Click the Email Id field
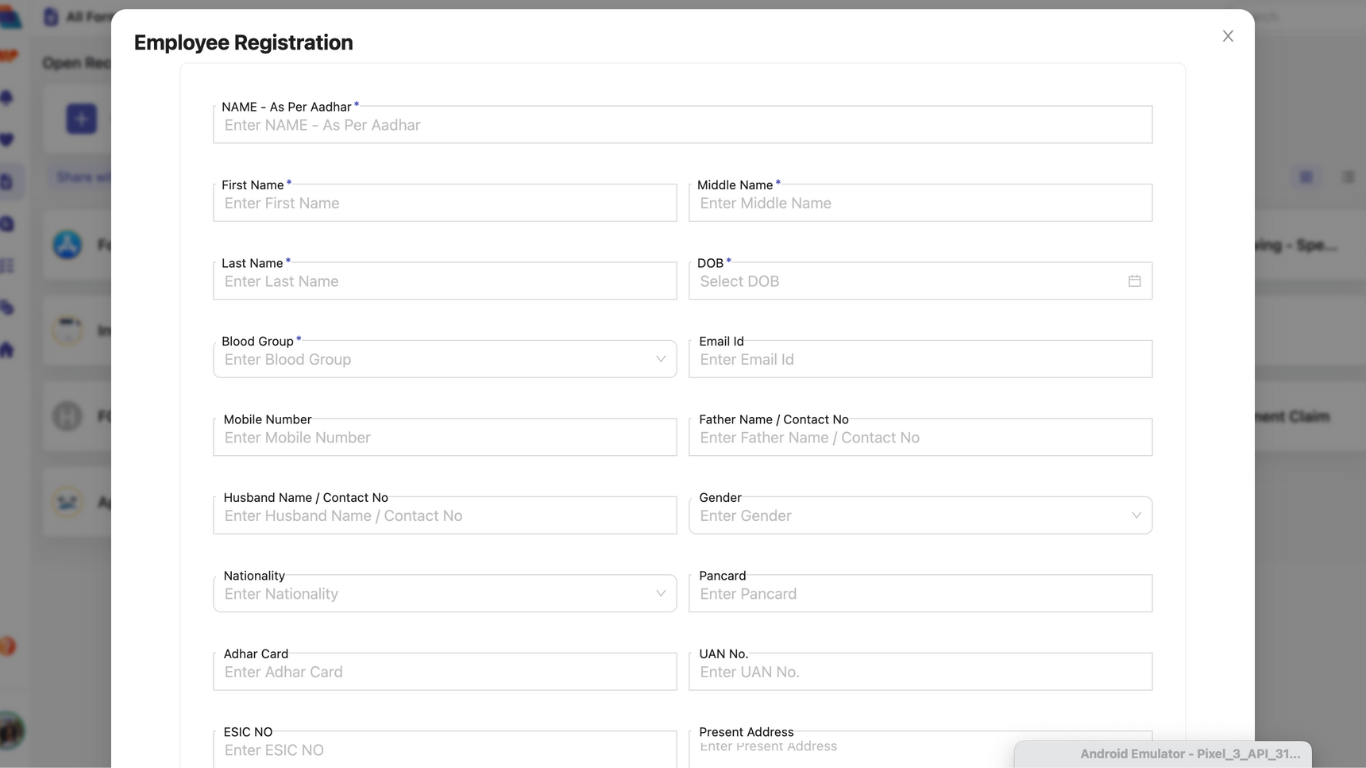Image resolution: width=1366 pixels, height=768 pixels. (920, 359)
